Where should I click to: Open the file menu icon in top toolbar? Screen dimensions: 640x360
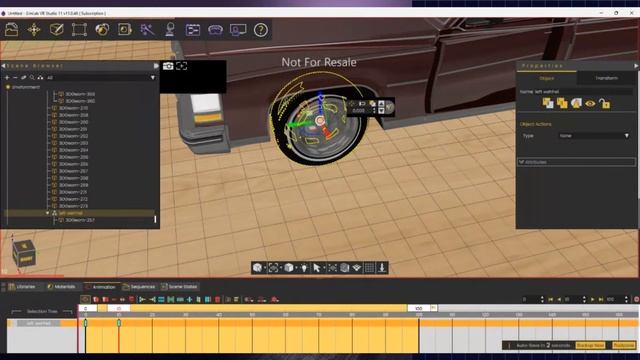pyautogui.click(x=11, y=29)
